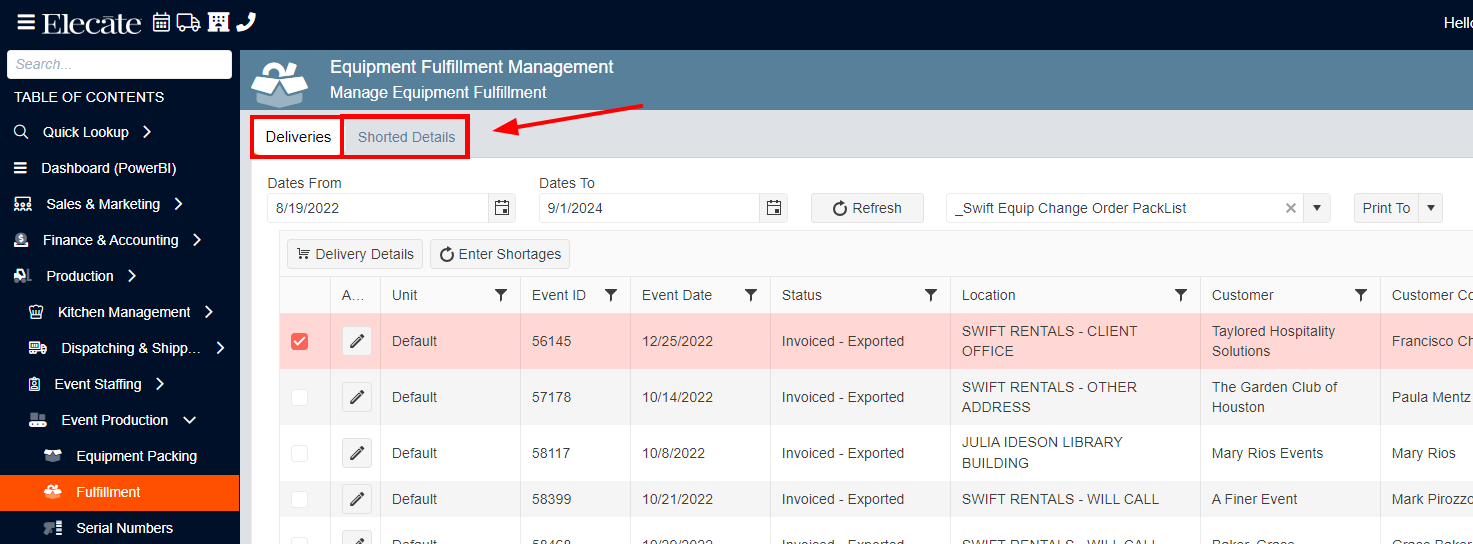Check the checkbox for event 58117
The image size is (1473, 544).
point(299,453)
